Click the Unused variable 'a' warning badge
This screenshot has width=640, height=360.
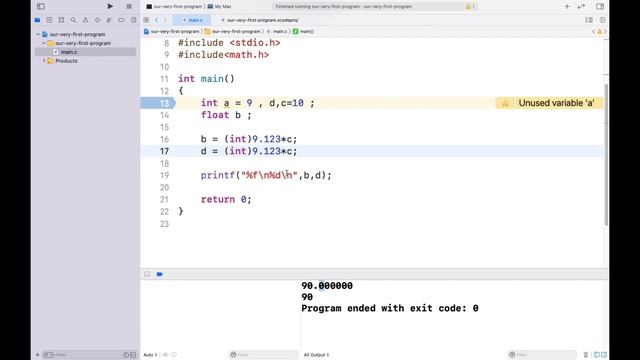549,103
